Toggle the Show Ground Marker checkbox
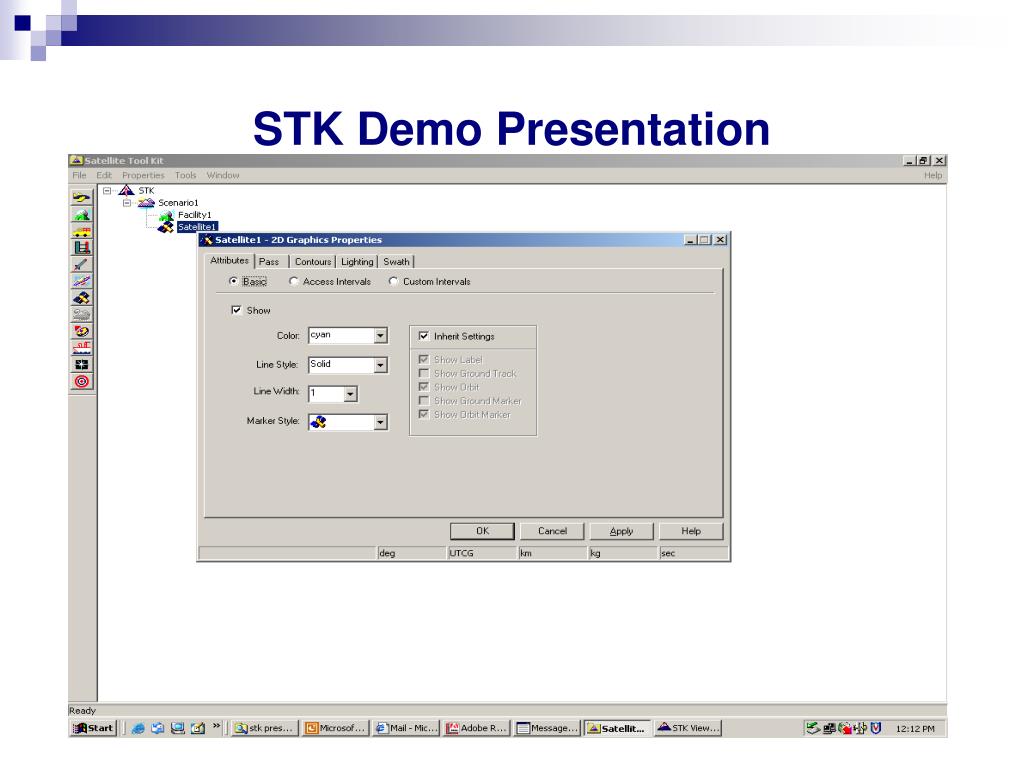The height and width of the screenshot is (768, 1024). coord(424,400)
